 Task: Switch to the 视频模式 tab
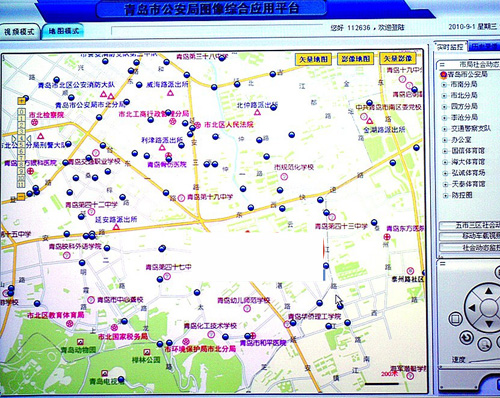19,32
